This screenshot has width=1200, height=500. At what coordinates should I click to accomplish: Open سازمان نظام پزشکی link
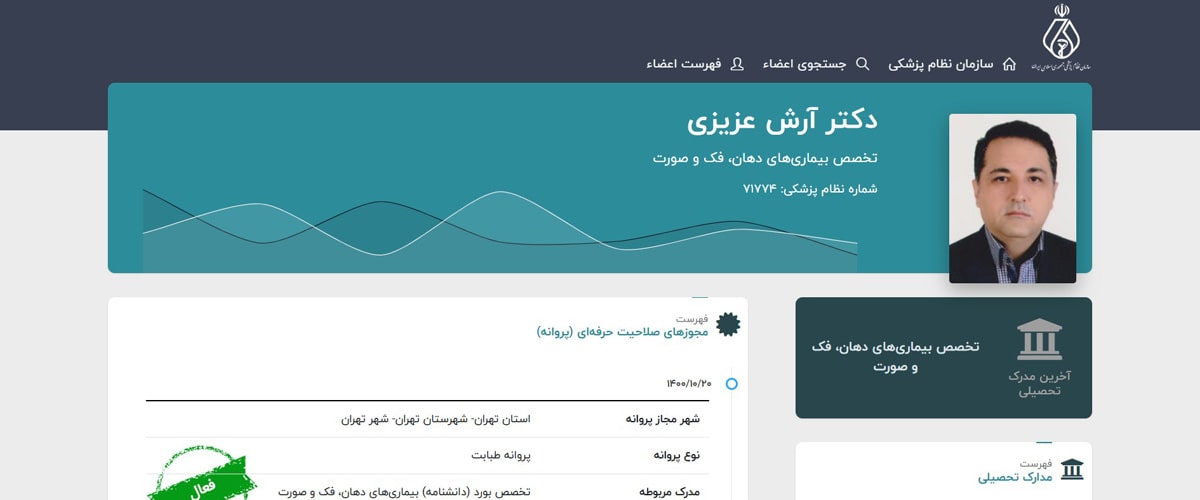point(941,64)
